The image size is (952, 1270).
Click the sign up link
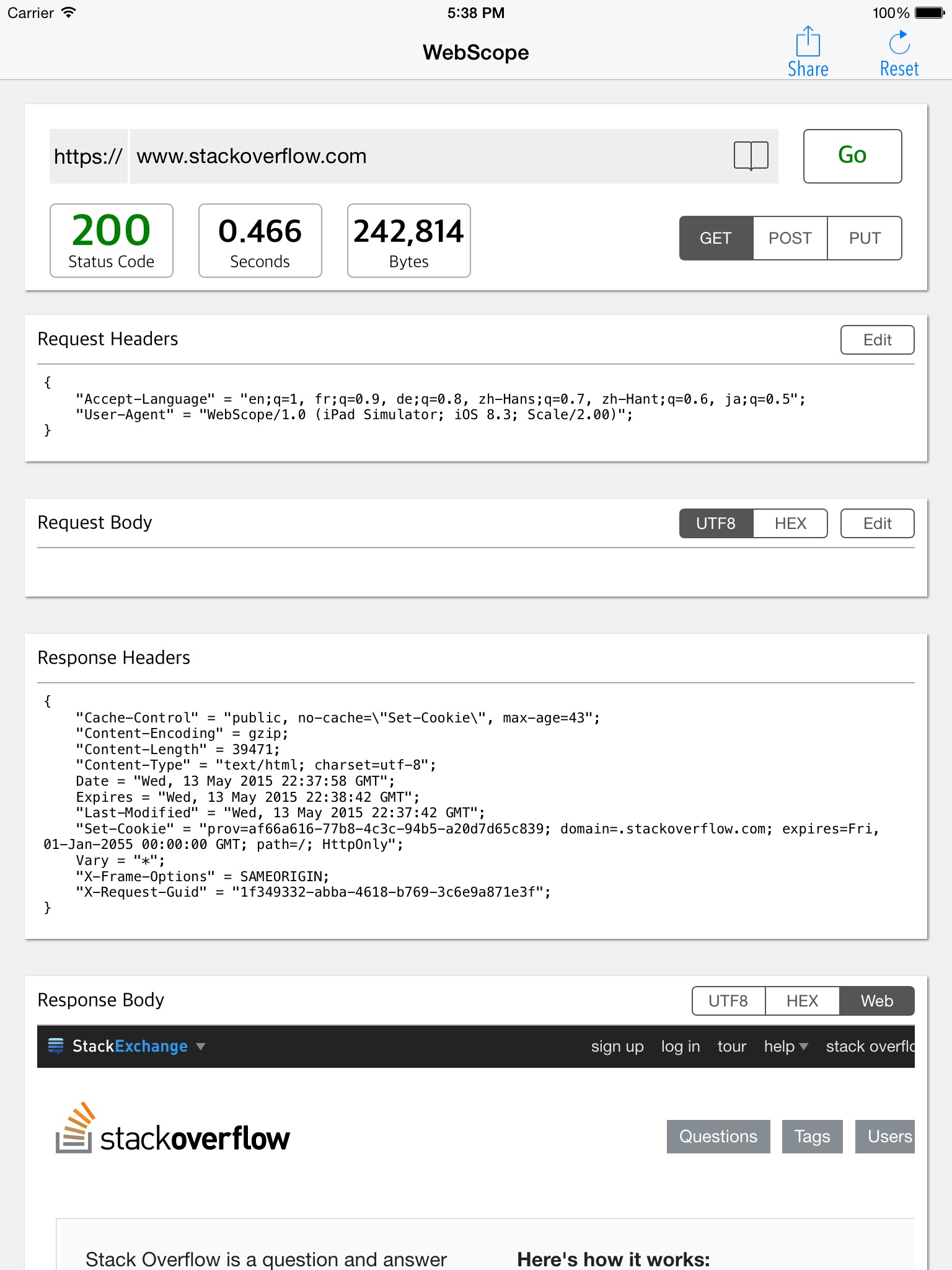coord(617,1046)
